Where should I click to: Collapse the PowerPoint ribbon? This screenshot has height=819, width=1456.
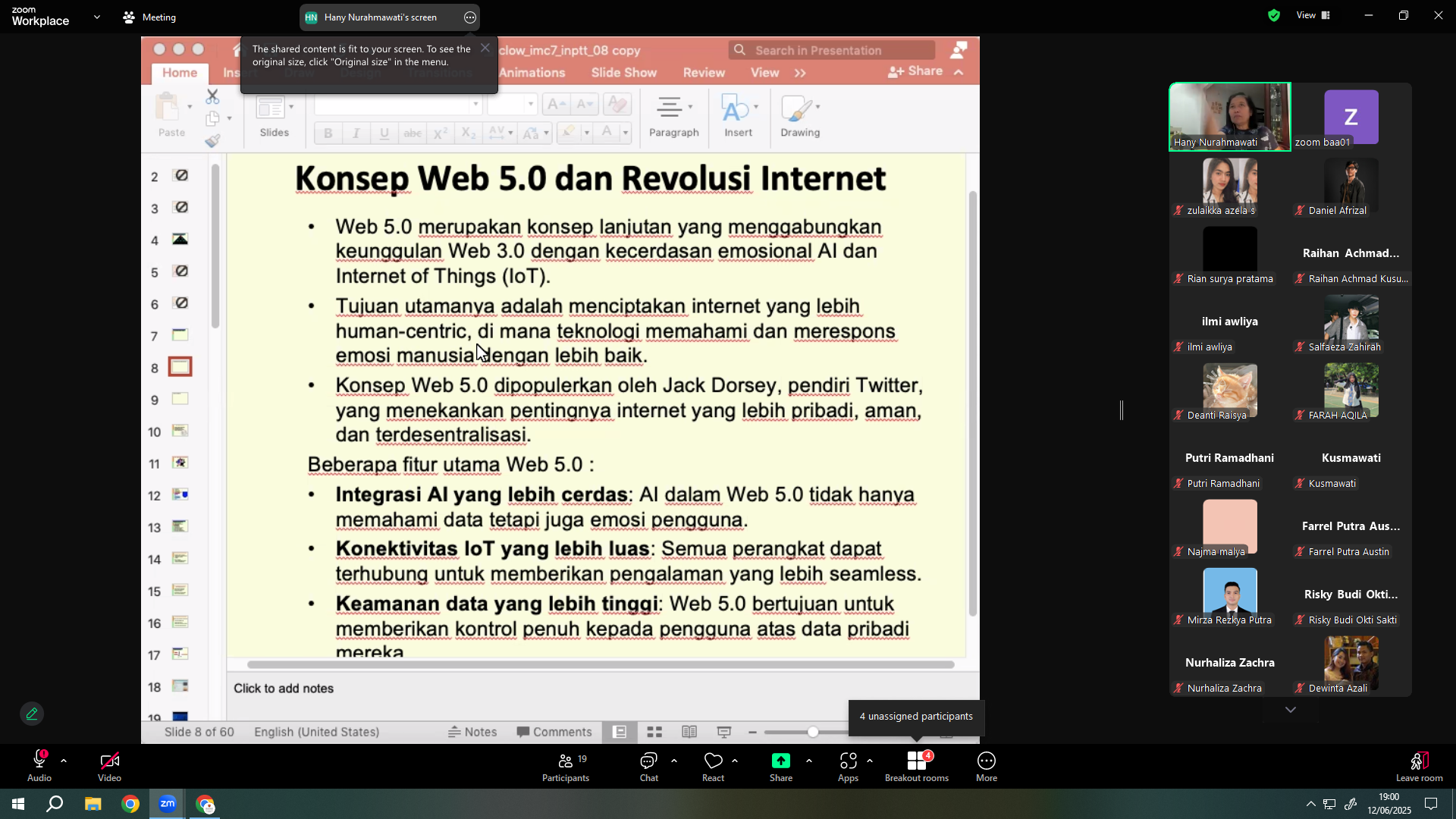[959, 72]
